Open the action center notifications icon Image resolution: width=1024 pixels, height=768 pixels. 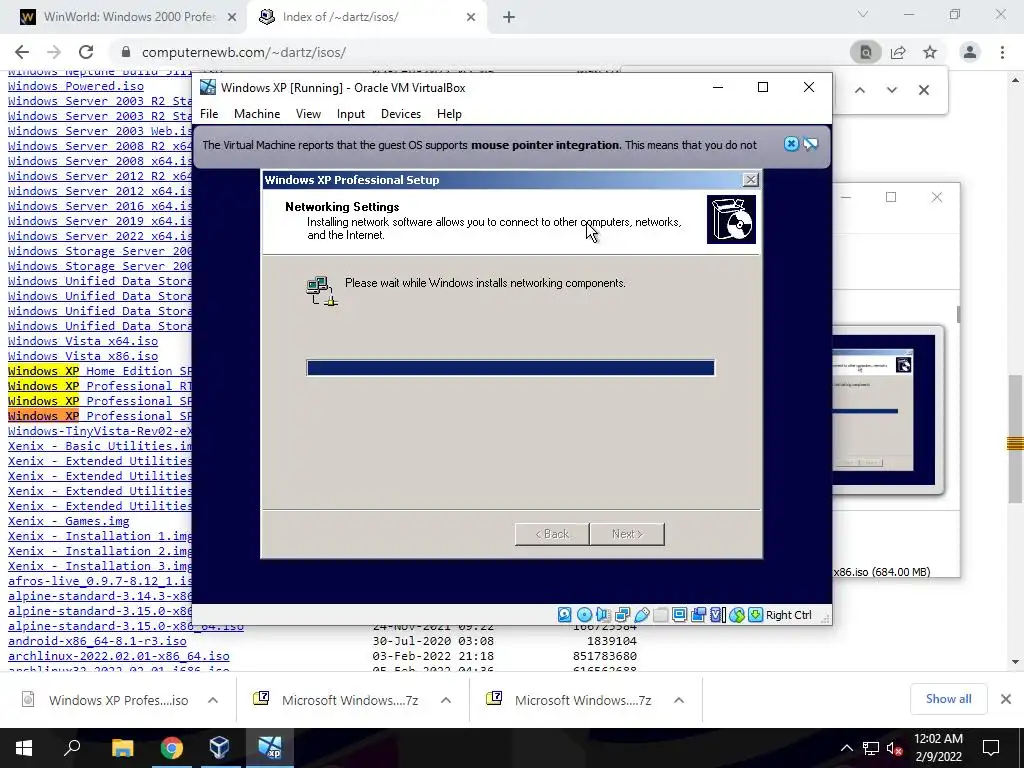(991, 748)
